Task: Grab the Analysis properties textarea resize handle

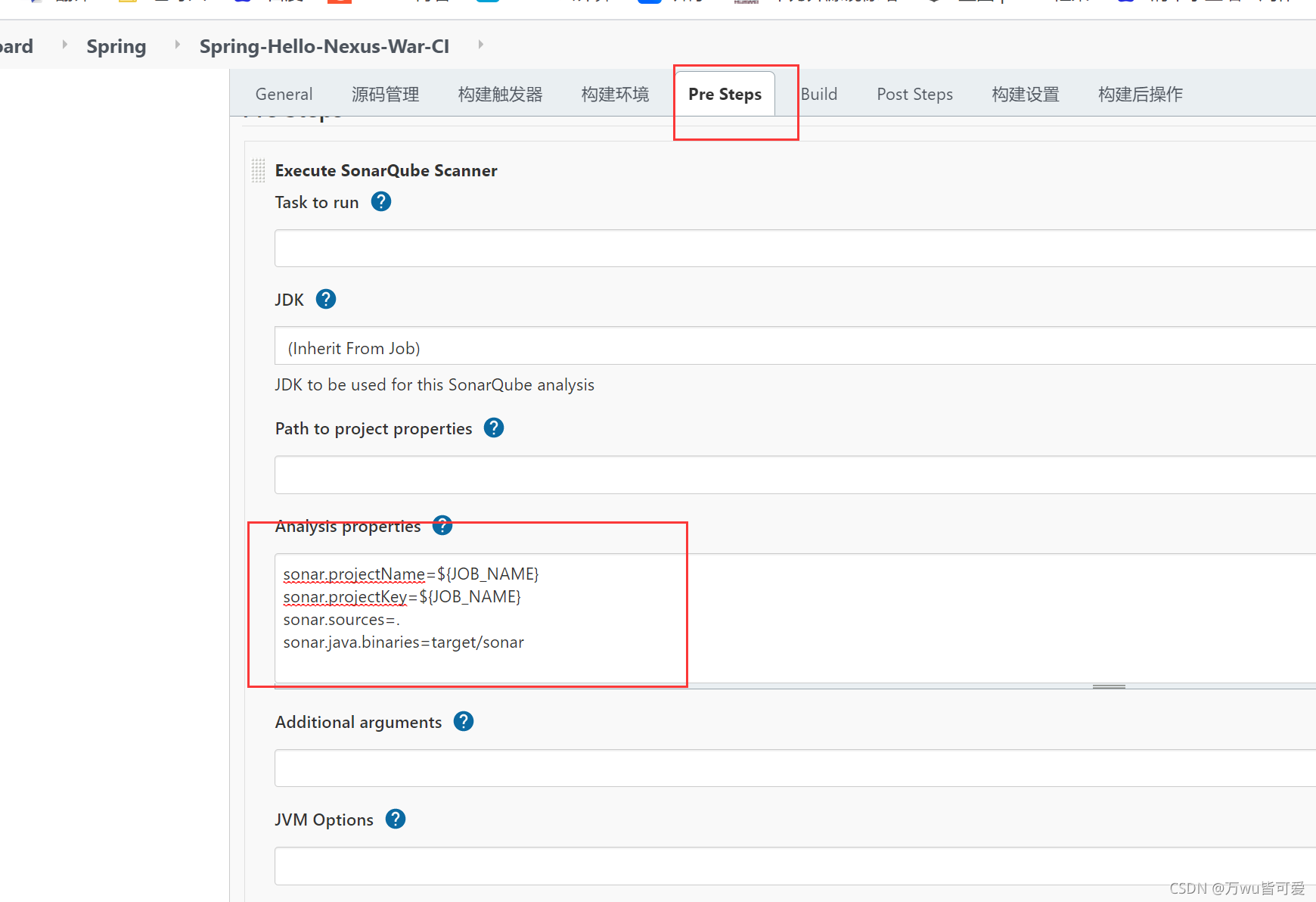Action: point(1109,686)
